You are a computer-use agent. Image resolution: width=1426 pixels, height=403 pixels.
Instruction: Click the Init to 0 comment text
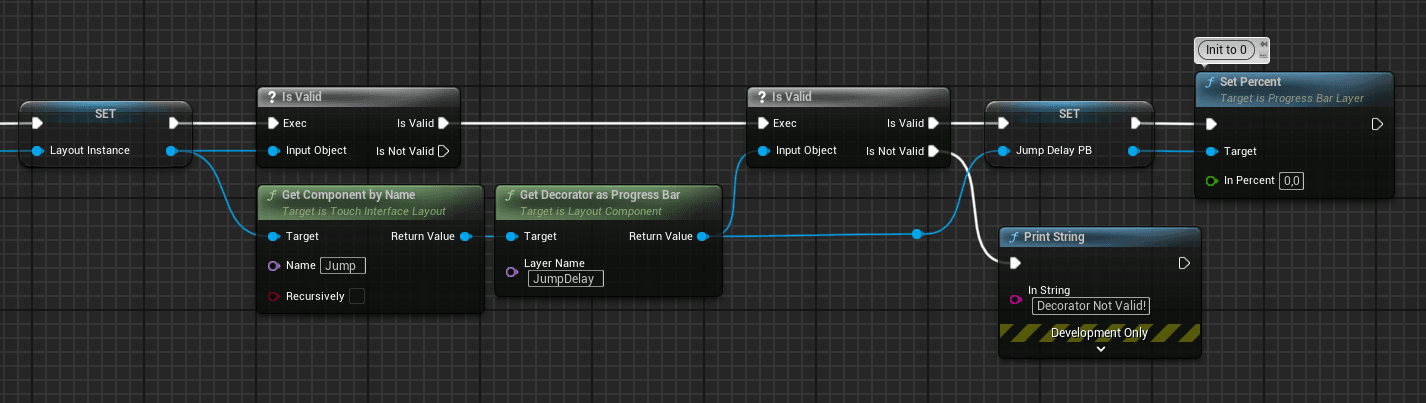(x=1226, y=49)
